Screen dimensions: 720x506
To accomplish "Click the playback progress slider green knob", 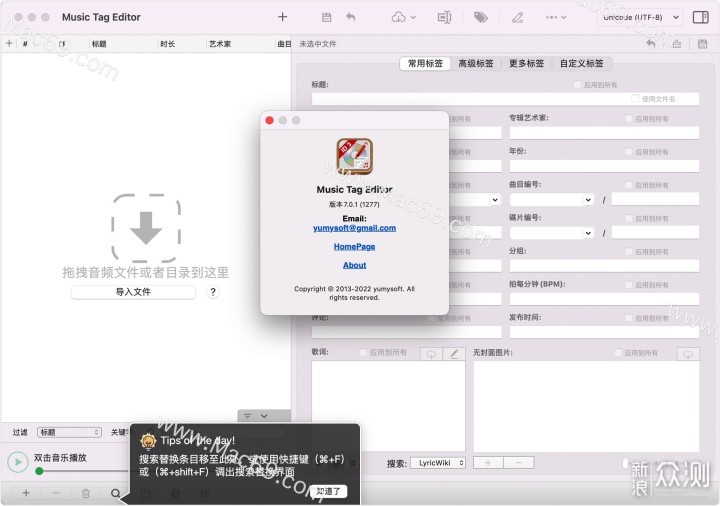I will (39, 471).
